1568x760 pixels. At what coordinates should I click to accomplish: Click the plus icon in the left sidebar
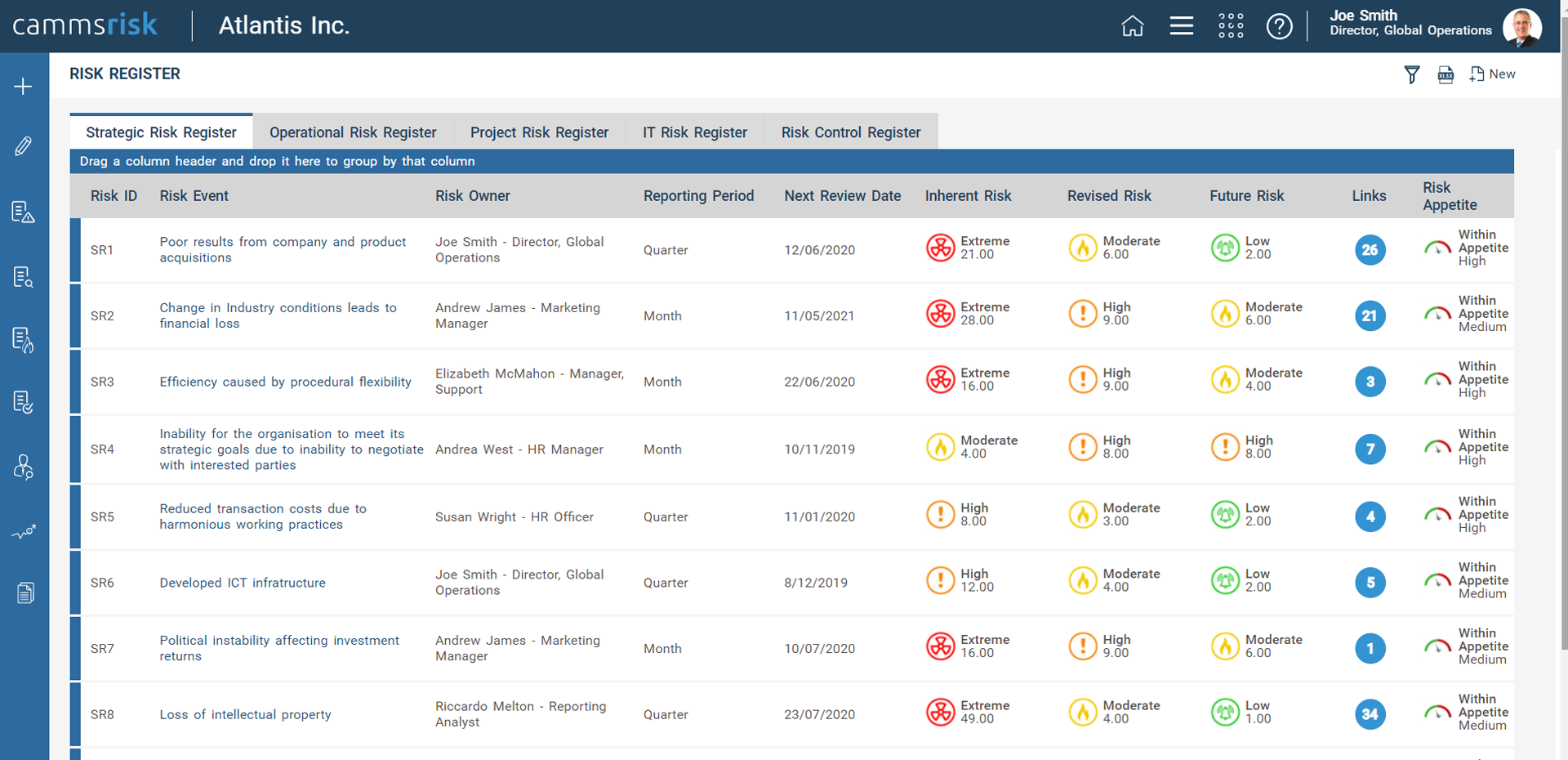[x=24, y=87]
